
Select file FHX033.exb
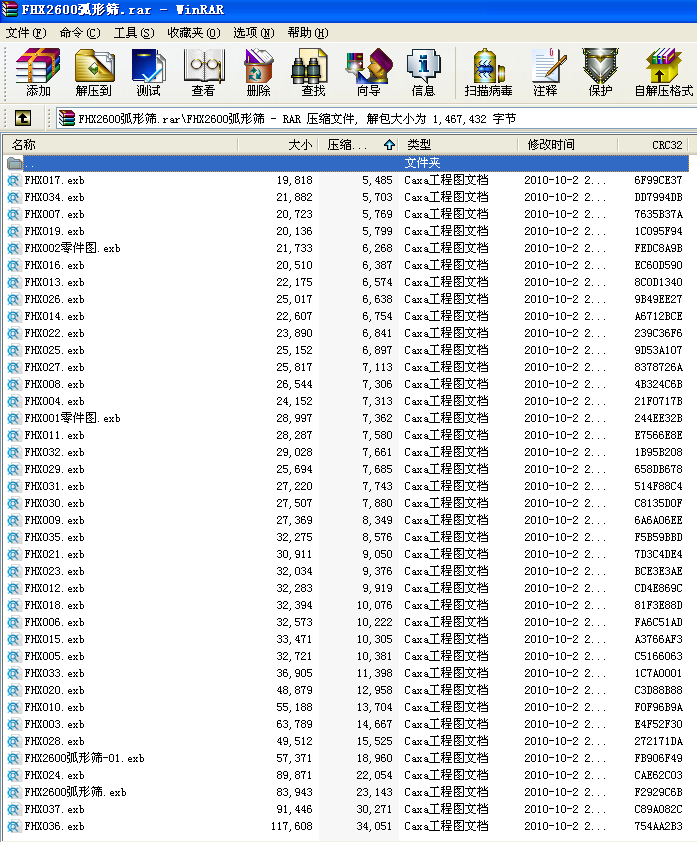pyautogui.click(x=54, y=673)
